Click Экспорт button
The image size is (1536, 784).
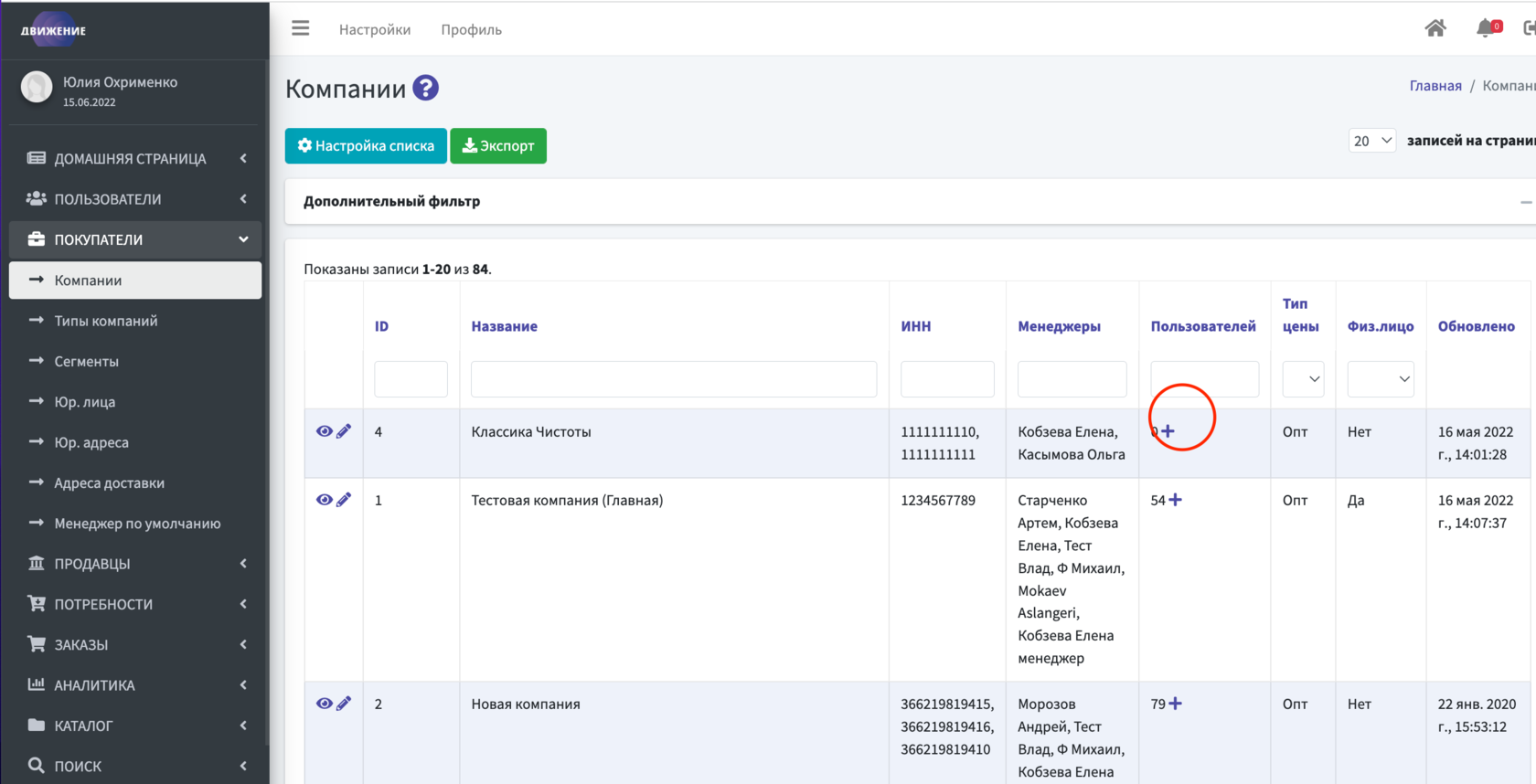[x=498, y=145]
